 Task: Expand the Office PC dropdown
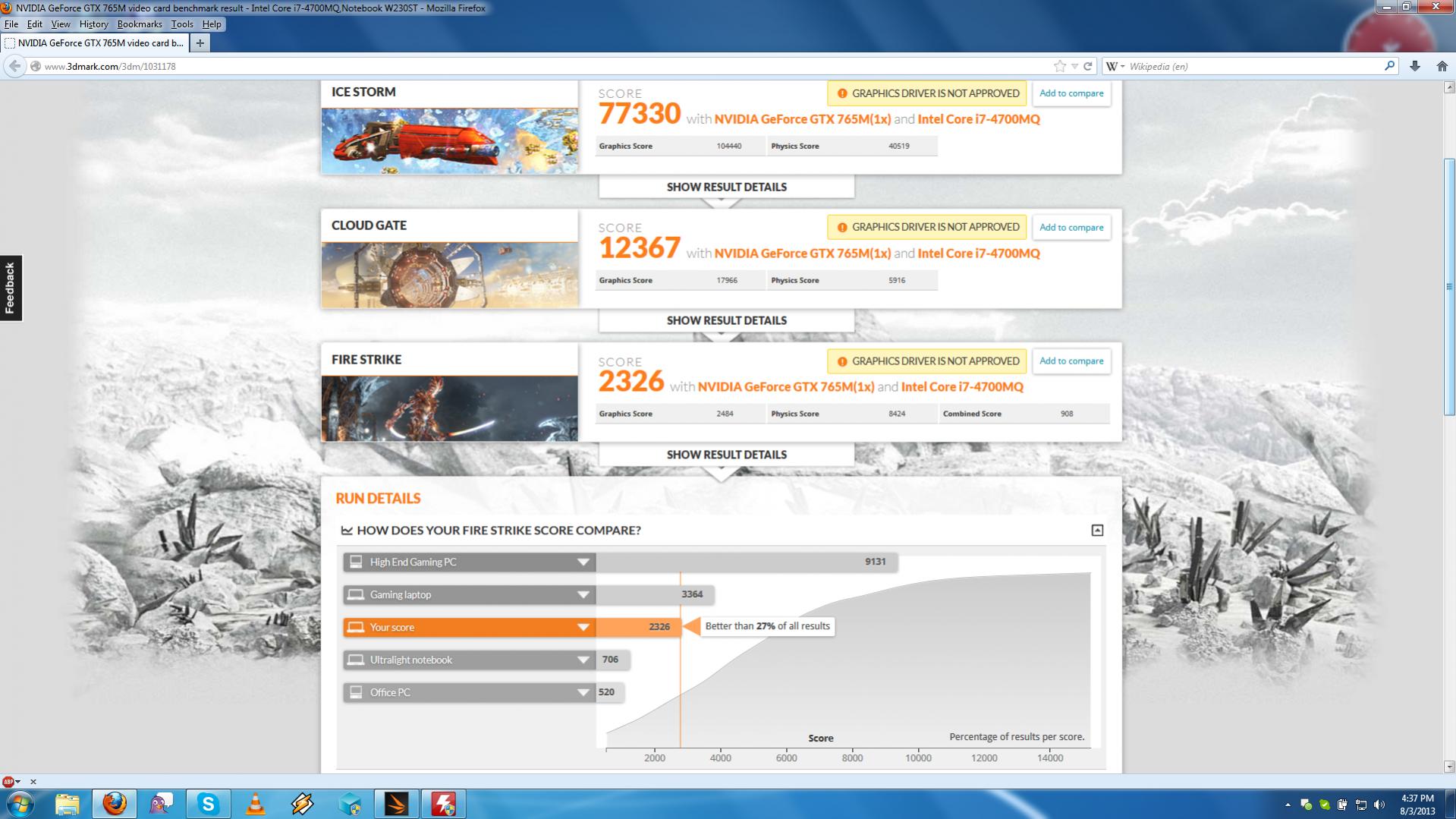[x=583, y=692]
